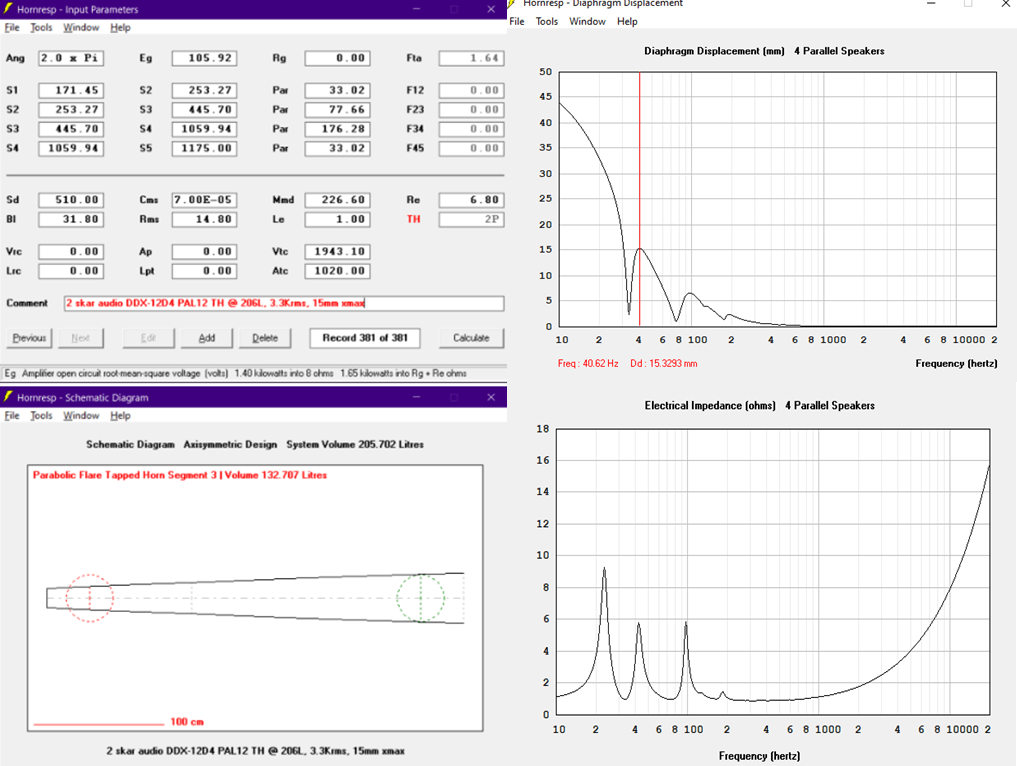Click the Previous record button
Screen dimensions: 1017x766
pos(29,338)
